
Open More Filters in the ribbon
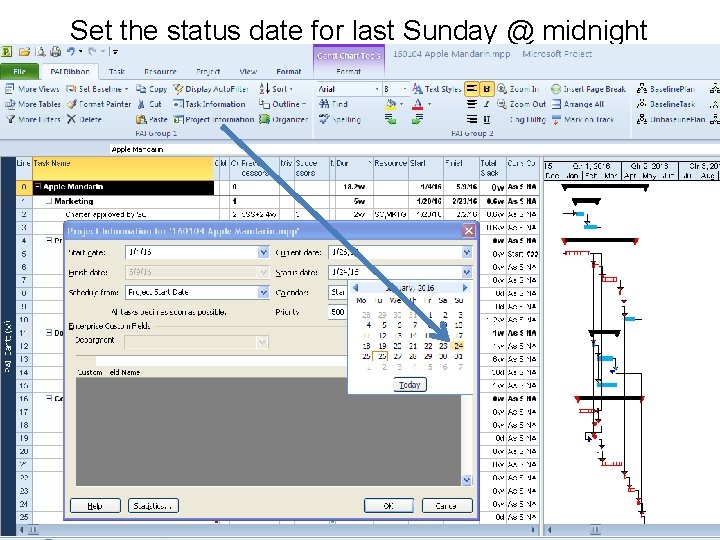point(33,119)
